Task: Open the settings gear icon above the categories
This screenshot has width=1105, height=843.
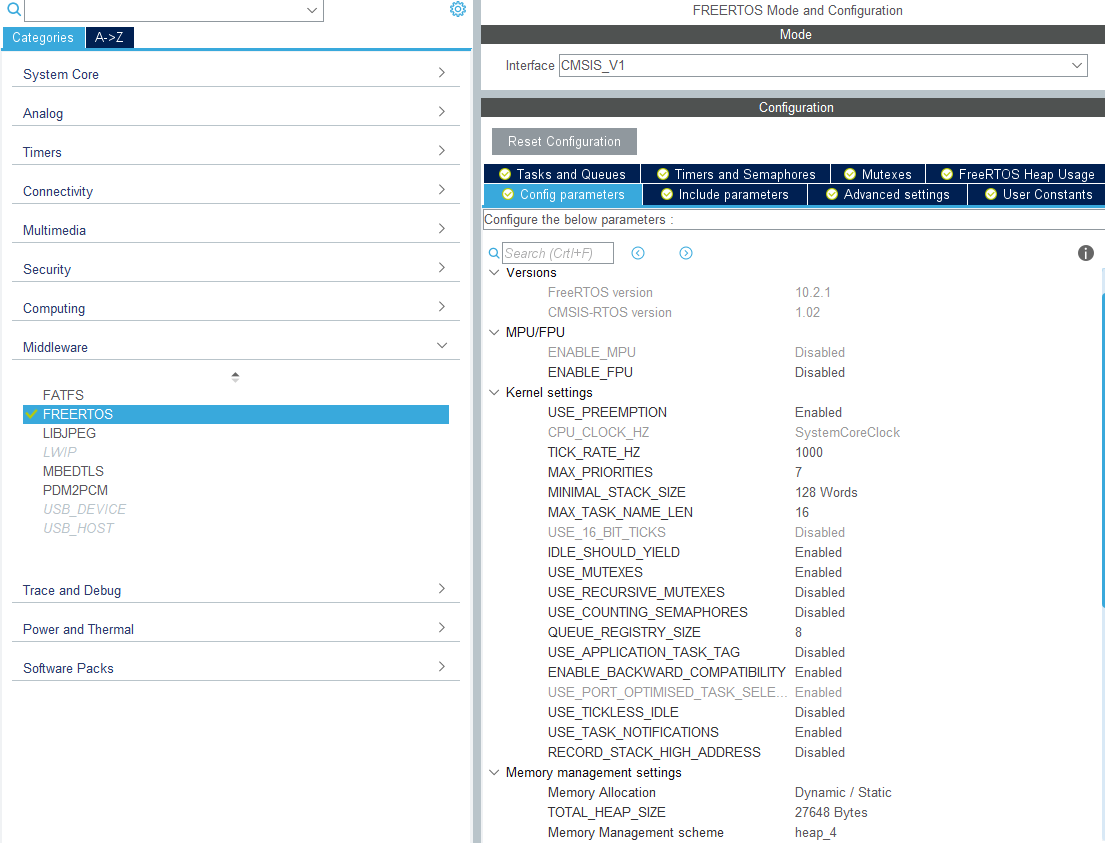Action: (x=458, y=9)
